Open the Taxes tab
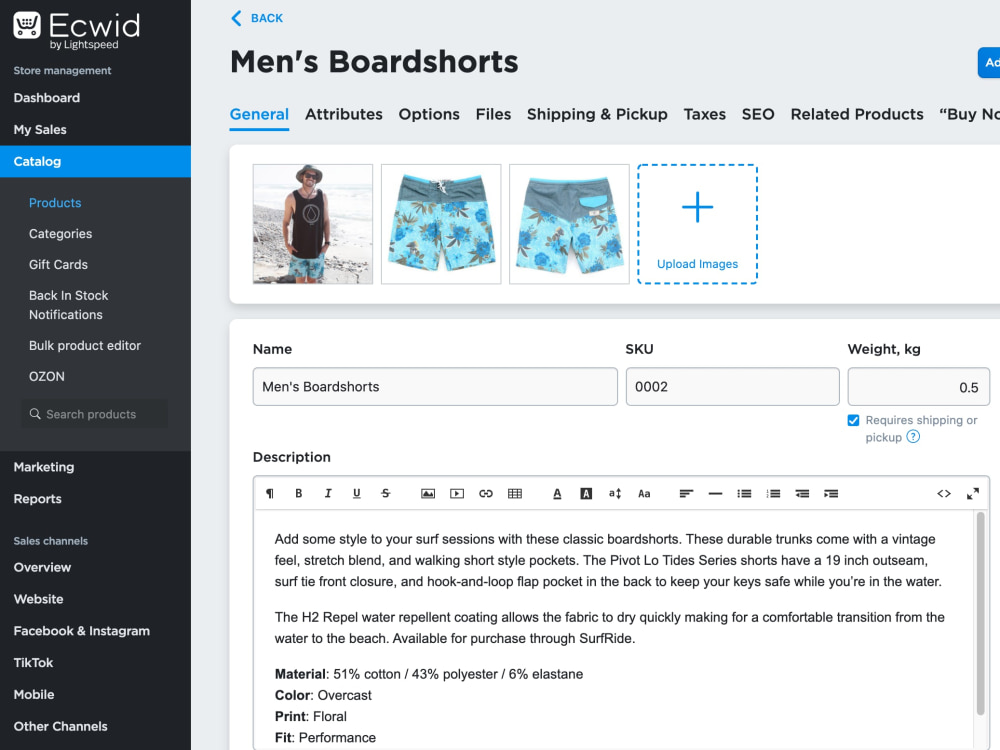Viewport: 1000px width, 750px height. click(705, 114)
